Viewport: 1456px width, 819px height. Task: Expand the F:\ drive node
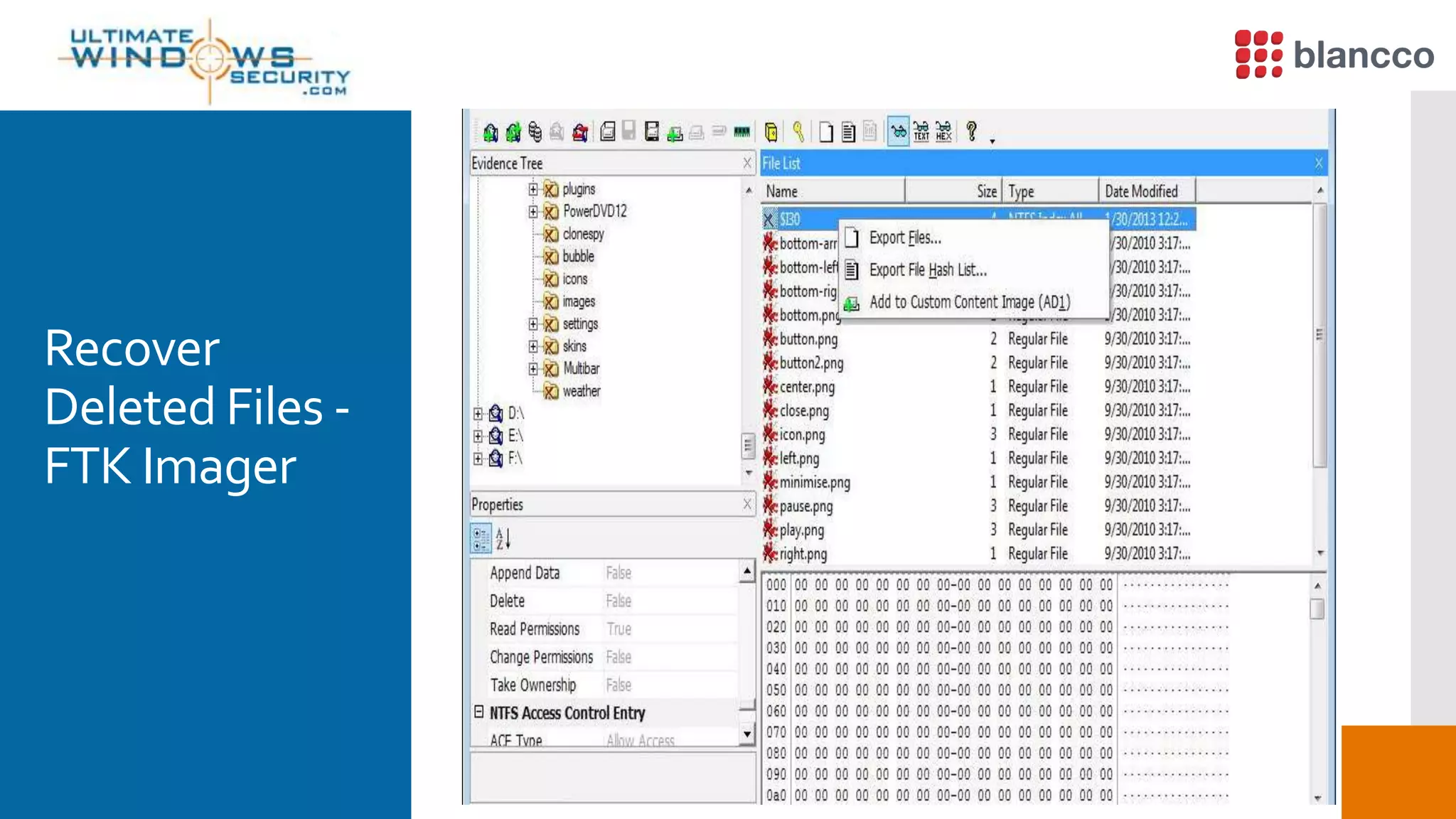coord(478,459)
